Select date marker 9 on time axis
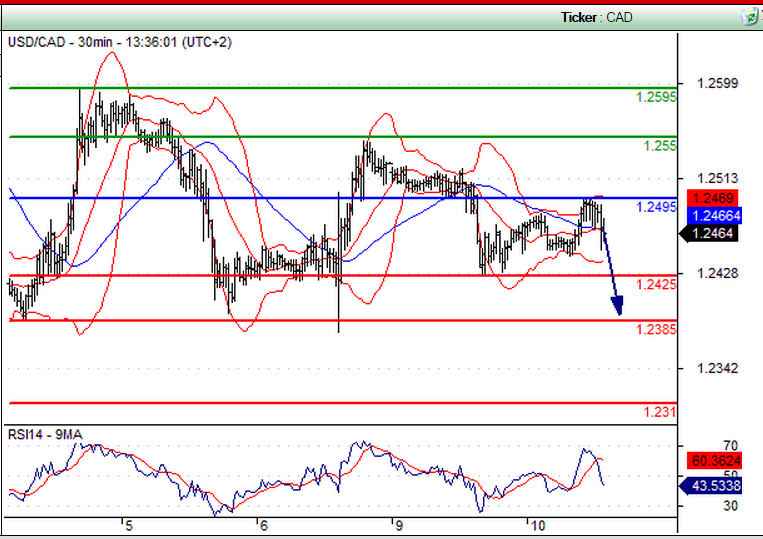763x539 pixels. (399, 526)
